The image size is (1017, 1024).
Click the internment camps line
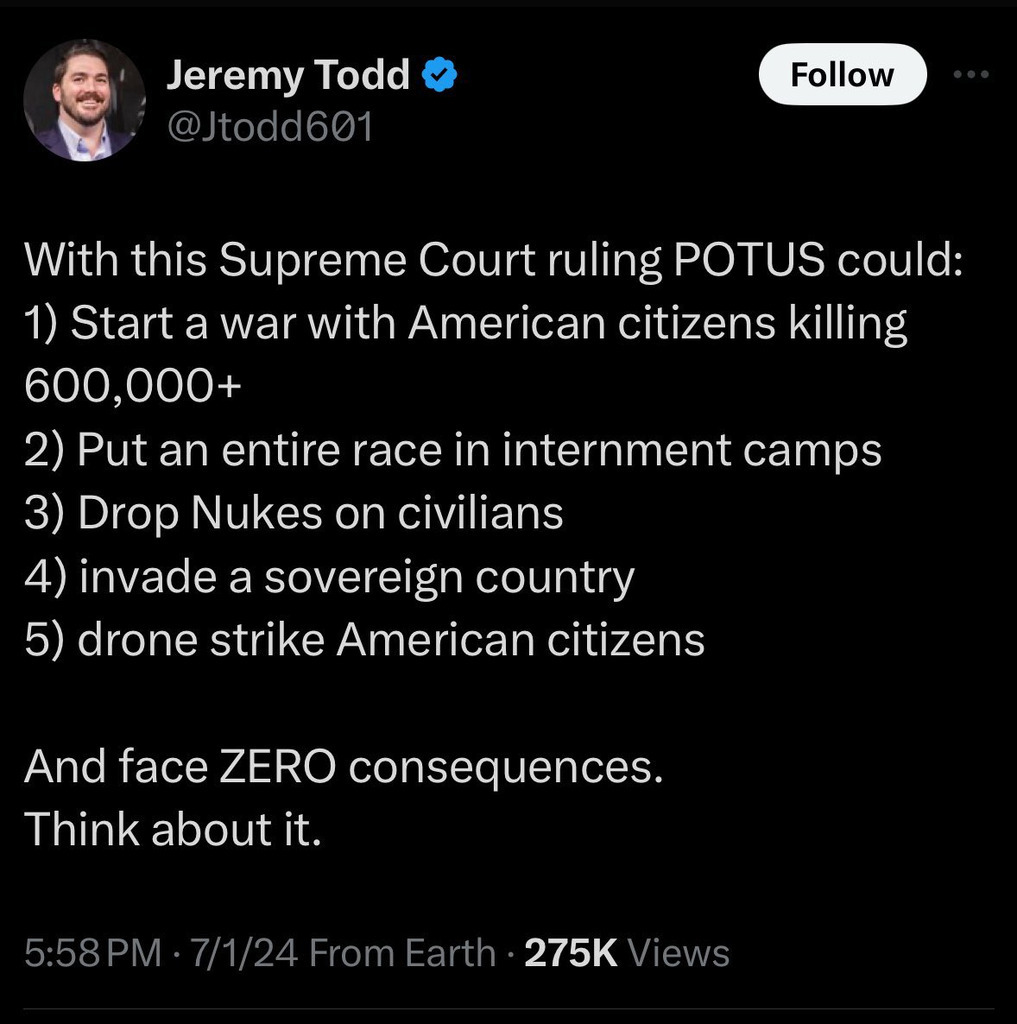click(x=453, y=451)
